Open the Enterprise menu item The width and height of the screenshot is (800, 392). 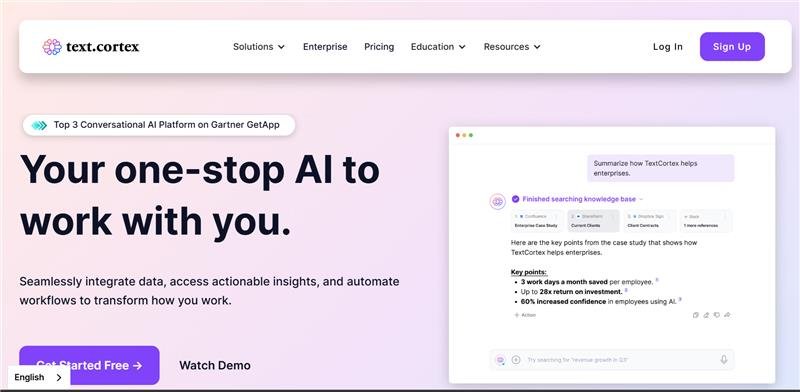[325, 46]
